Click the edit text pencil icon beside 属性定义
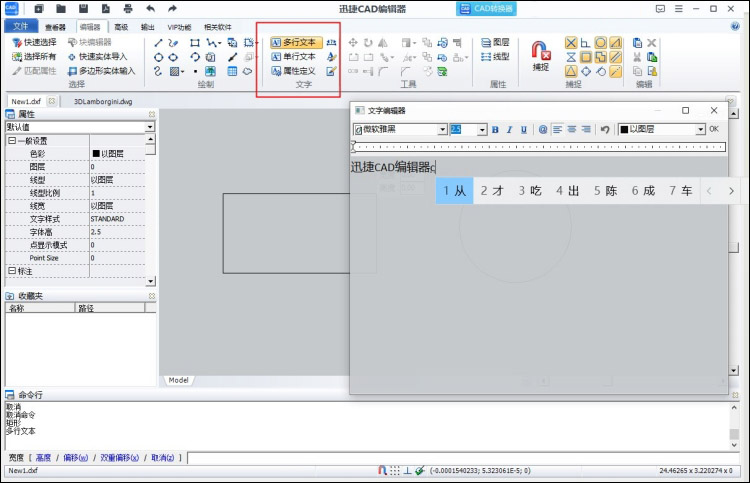 coord(331,71)
